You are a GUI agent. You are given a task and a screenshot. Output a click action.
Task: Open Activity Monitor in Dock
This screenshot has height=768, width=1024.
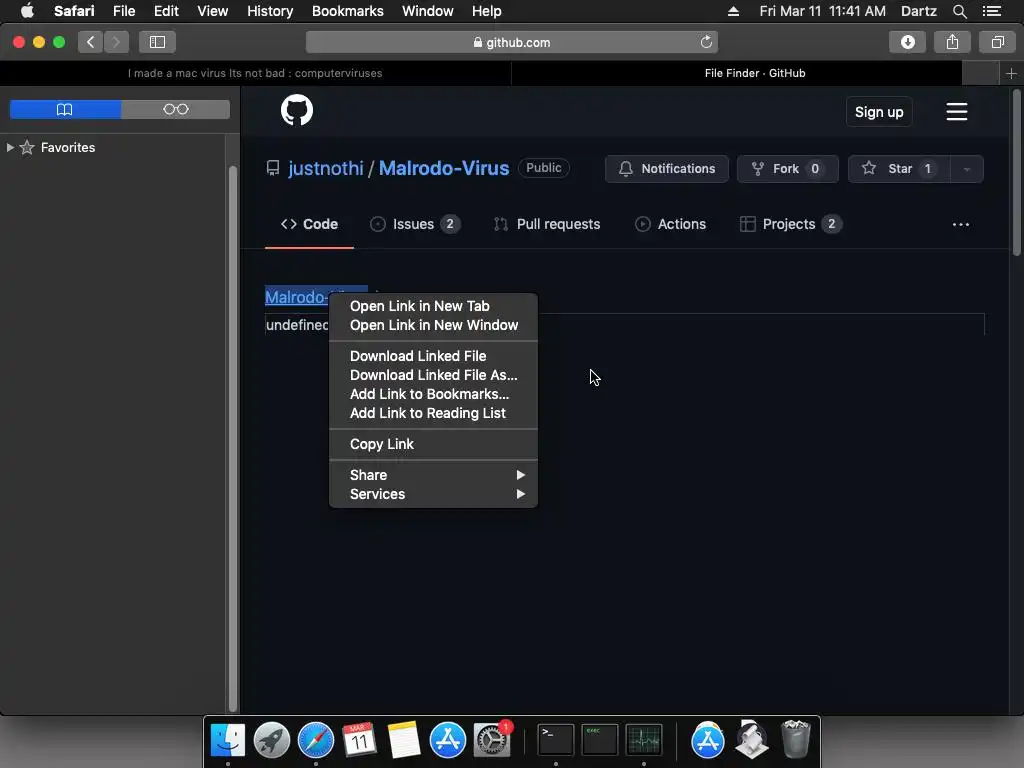[644, 740]
